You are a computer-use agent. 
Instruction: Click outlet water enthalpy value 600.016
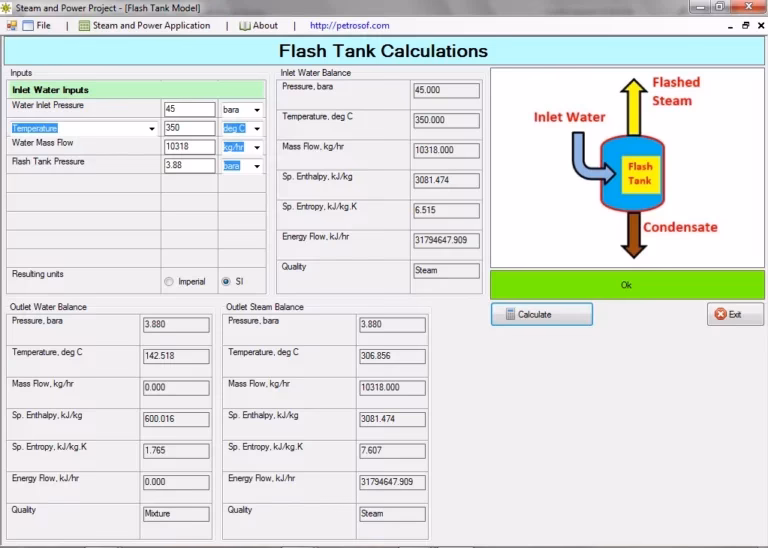(176, 419)
